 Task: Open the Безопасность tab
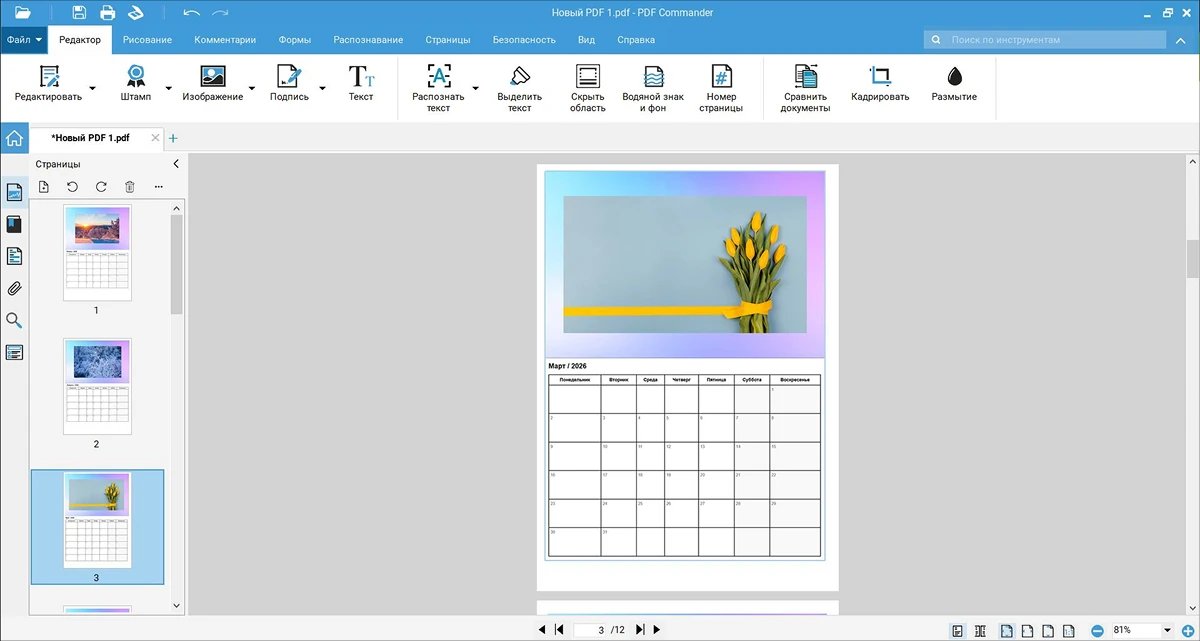point(523,40)
